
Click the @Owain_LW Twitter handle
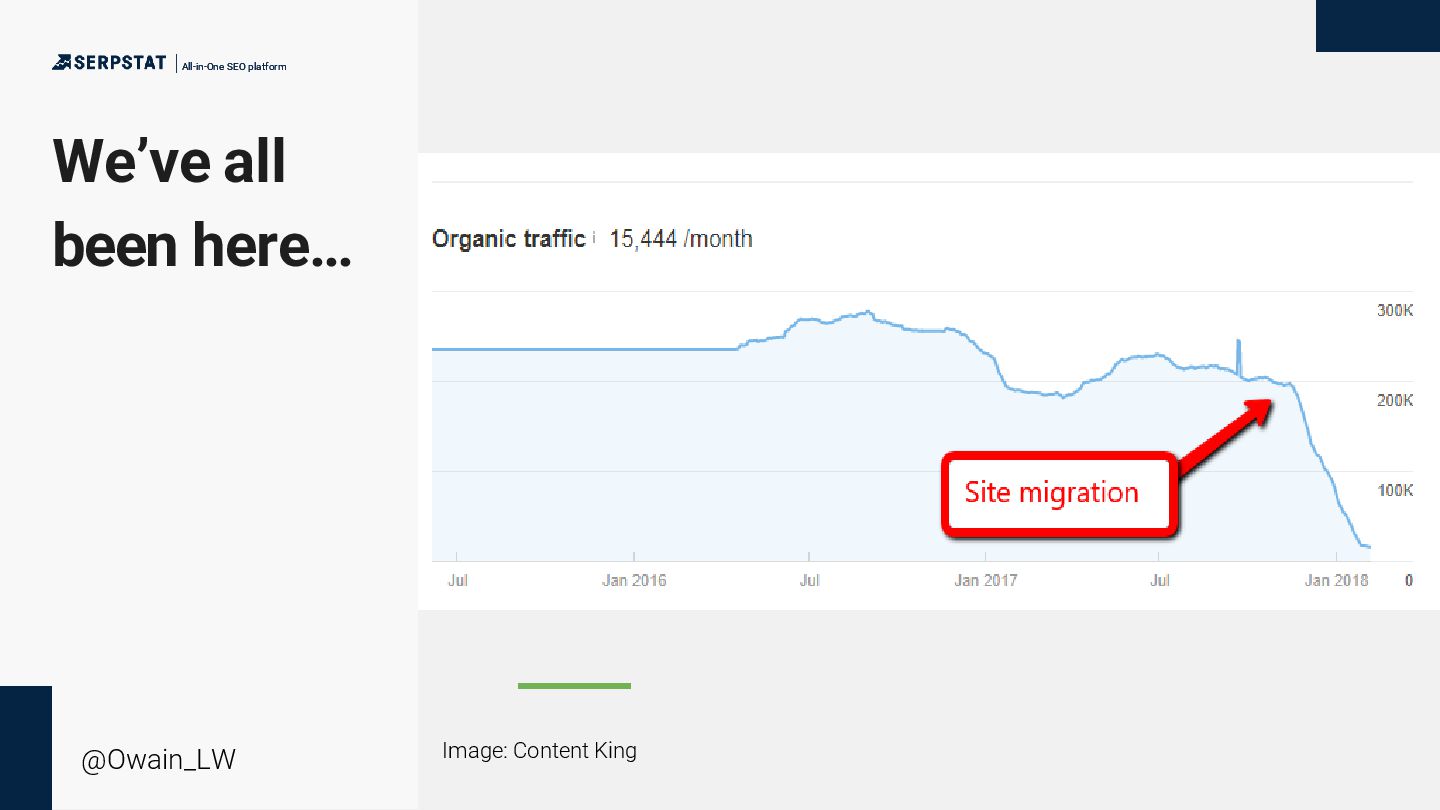tap(158, 760)
